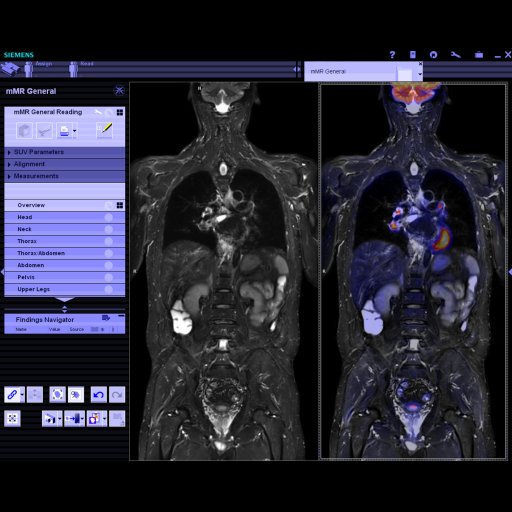
Task: Click the pencil edit icon
Action: tap(104, 130)
